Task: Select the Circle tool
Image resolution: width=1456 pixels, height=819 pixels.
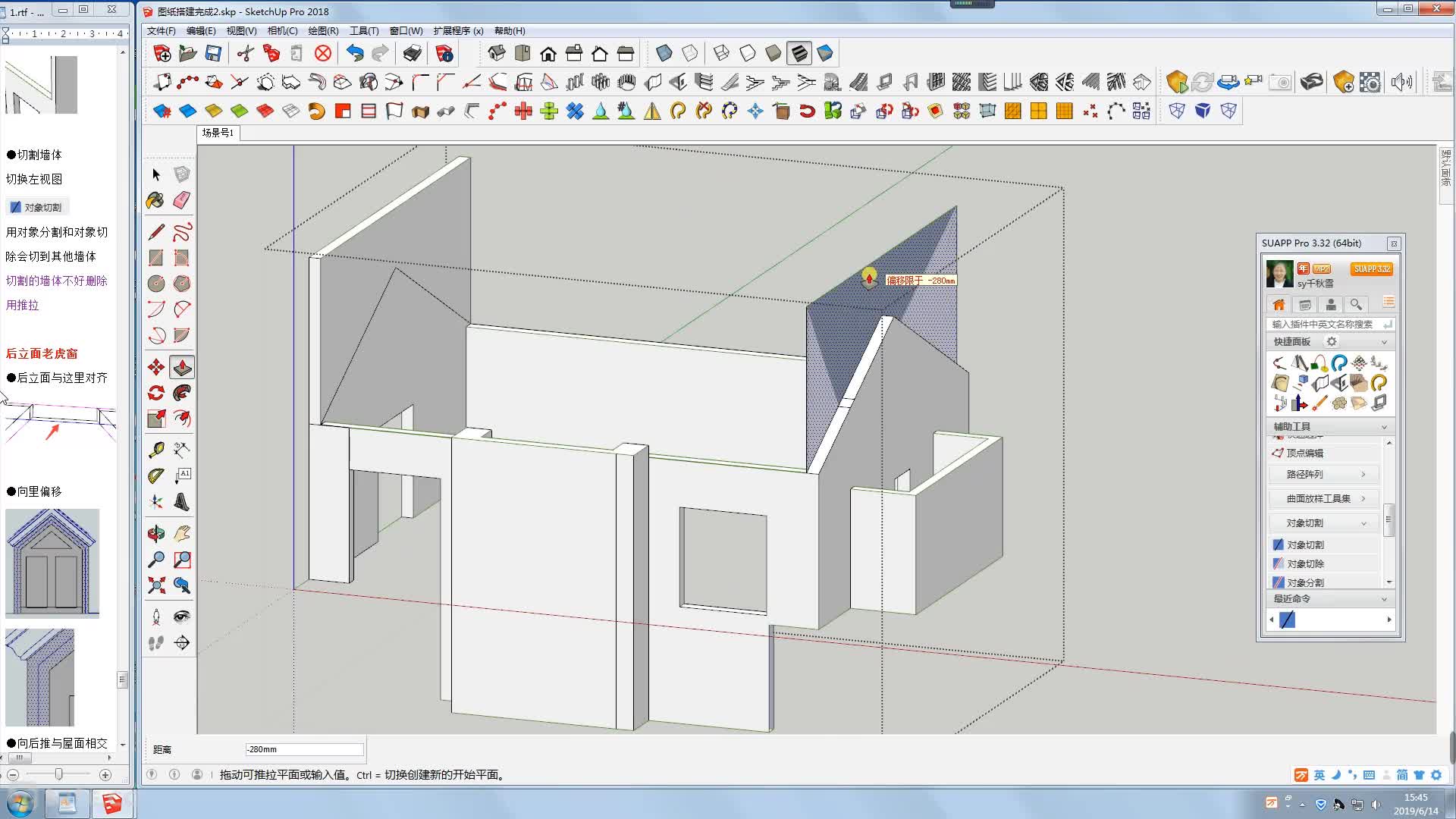Action: coord(156,284)
